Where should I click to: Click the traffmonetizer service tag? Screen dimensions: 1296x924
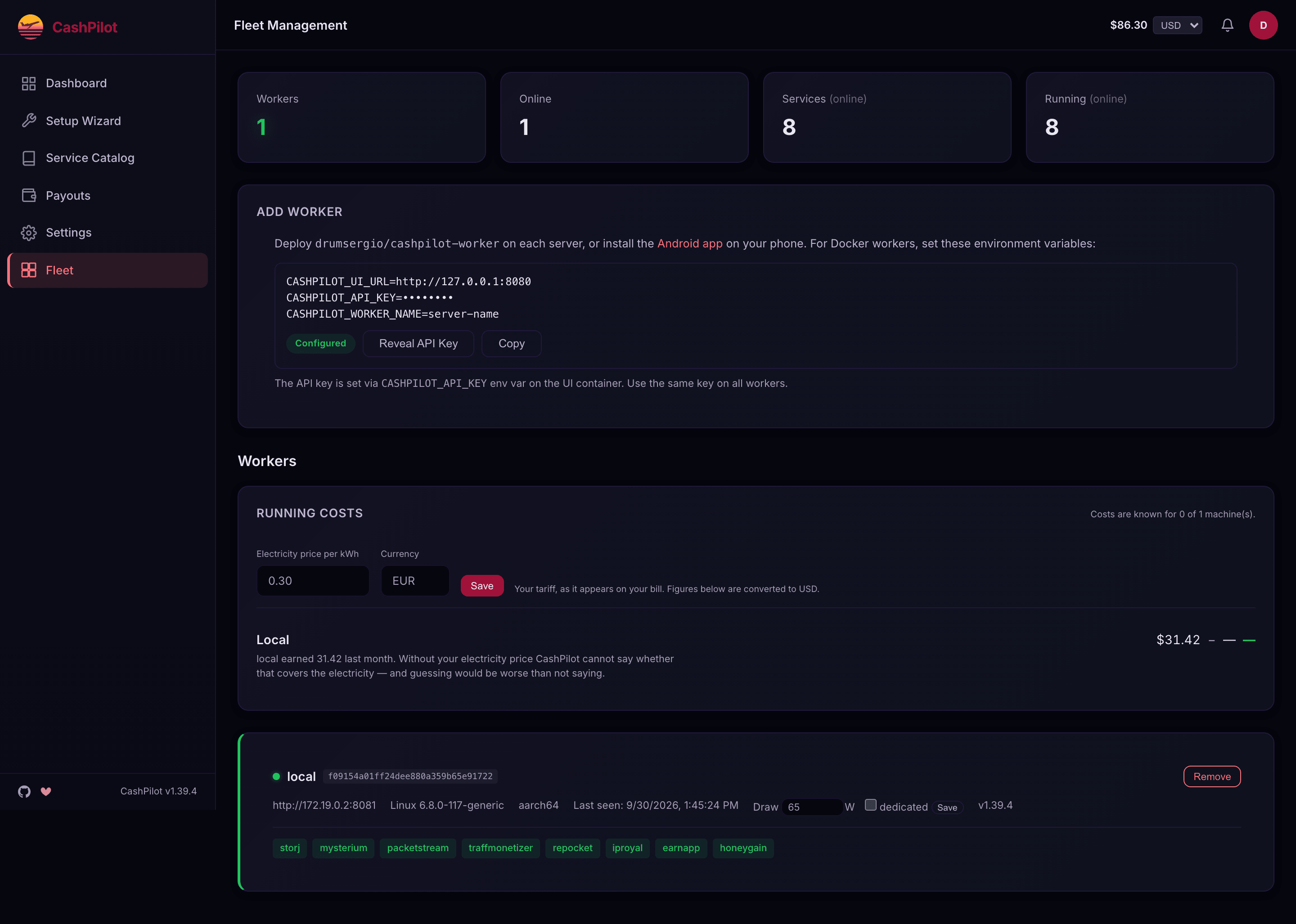point(500,848)
